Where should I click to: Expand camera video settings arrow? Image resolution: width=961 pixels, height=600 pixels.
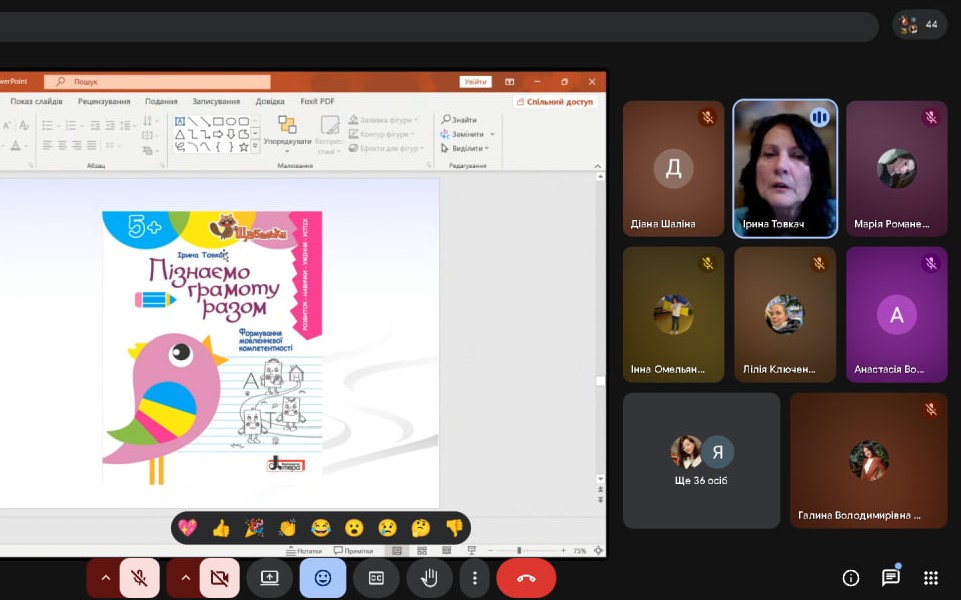(184, 578)
